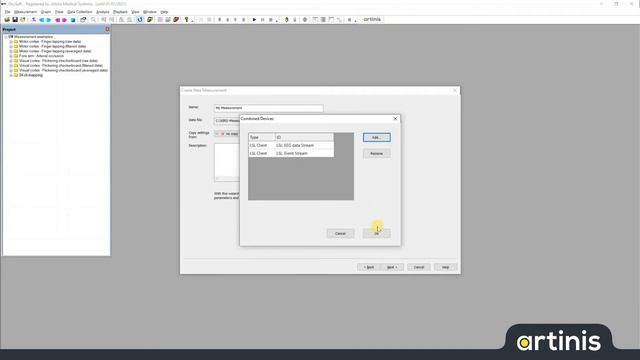Click the Name field in the wizard
This screenshot has height=360, width=640.
click(269, 108)
